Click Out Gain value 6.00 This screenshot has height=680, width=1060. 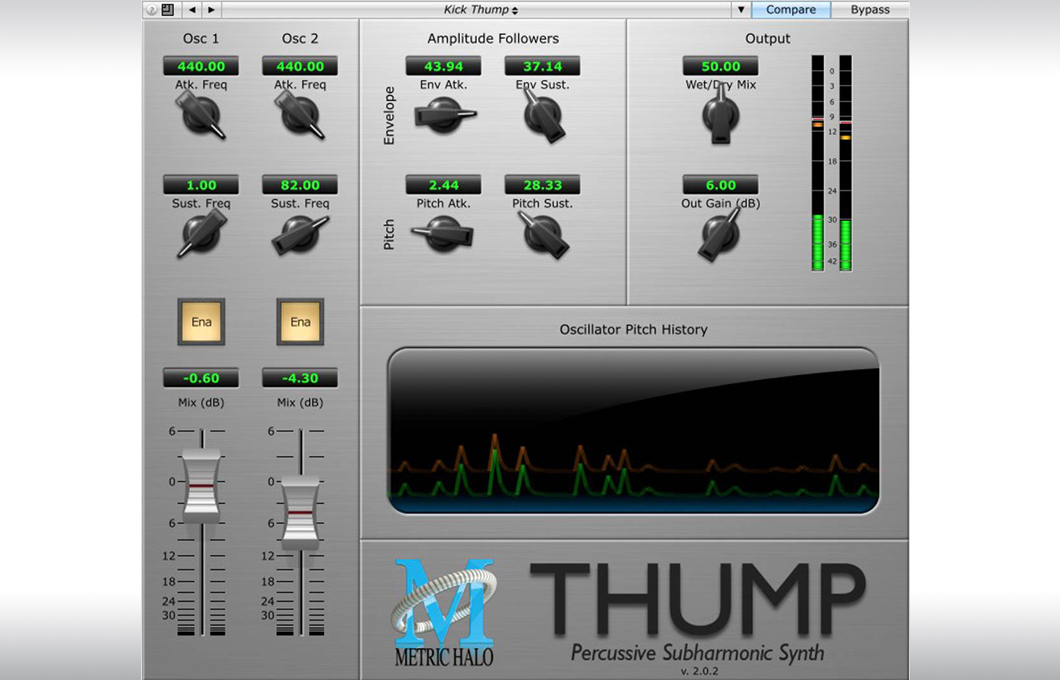721,185
